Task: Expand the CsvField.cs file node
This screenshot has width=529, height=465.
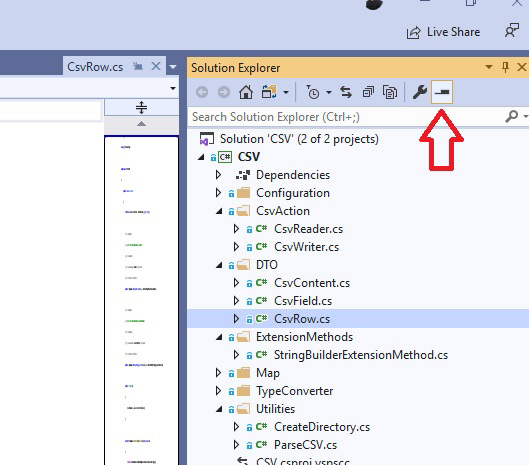Action: click(236, 301)
